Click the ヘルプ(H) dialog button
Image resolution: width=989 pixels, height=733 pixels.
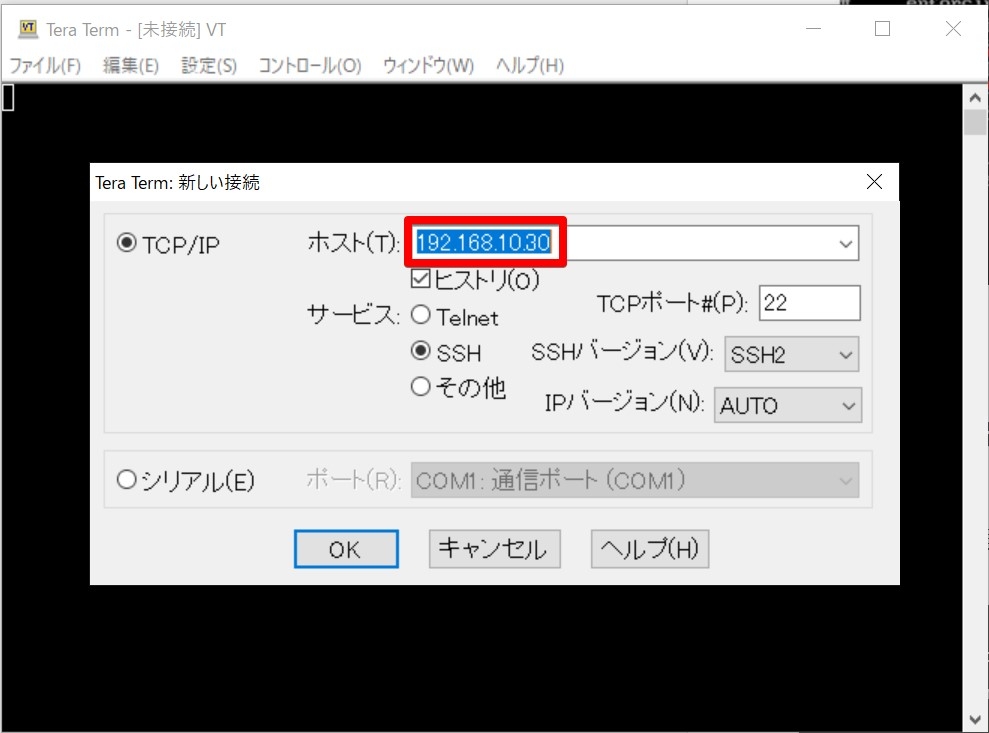(650, 549)
